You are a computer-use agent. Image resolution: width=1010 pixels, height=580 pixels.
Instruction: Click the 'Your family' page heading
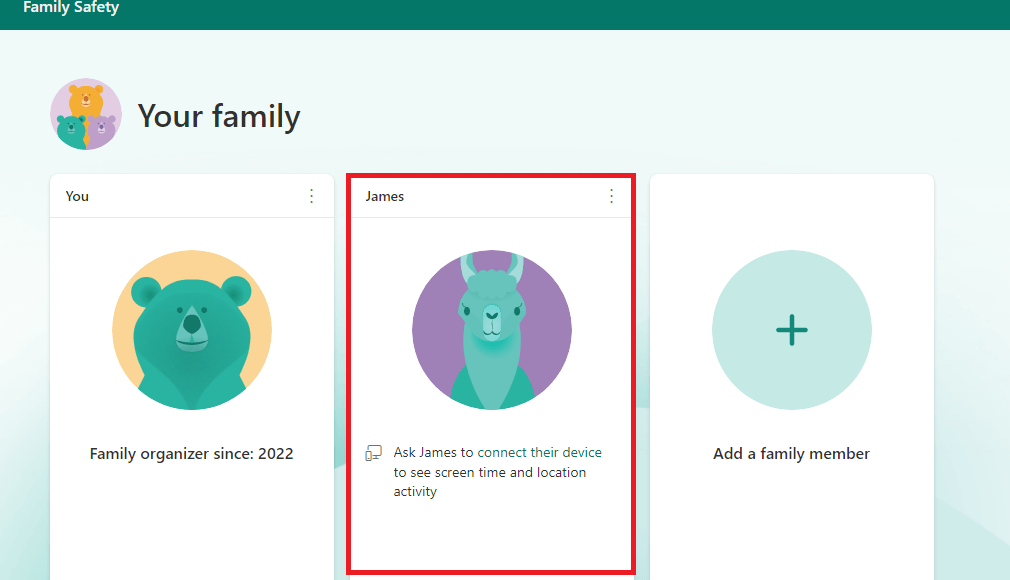click(x=218, y=116)
